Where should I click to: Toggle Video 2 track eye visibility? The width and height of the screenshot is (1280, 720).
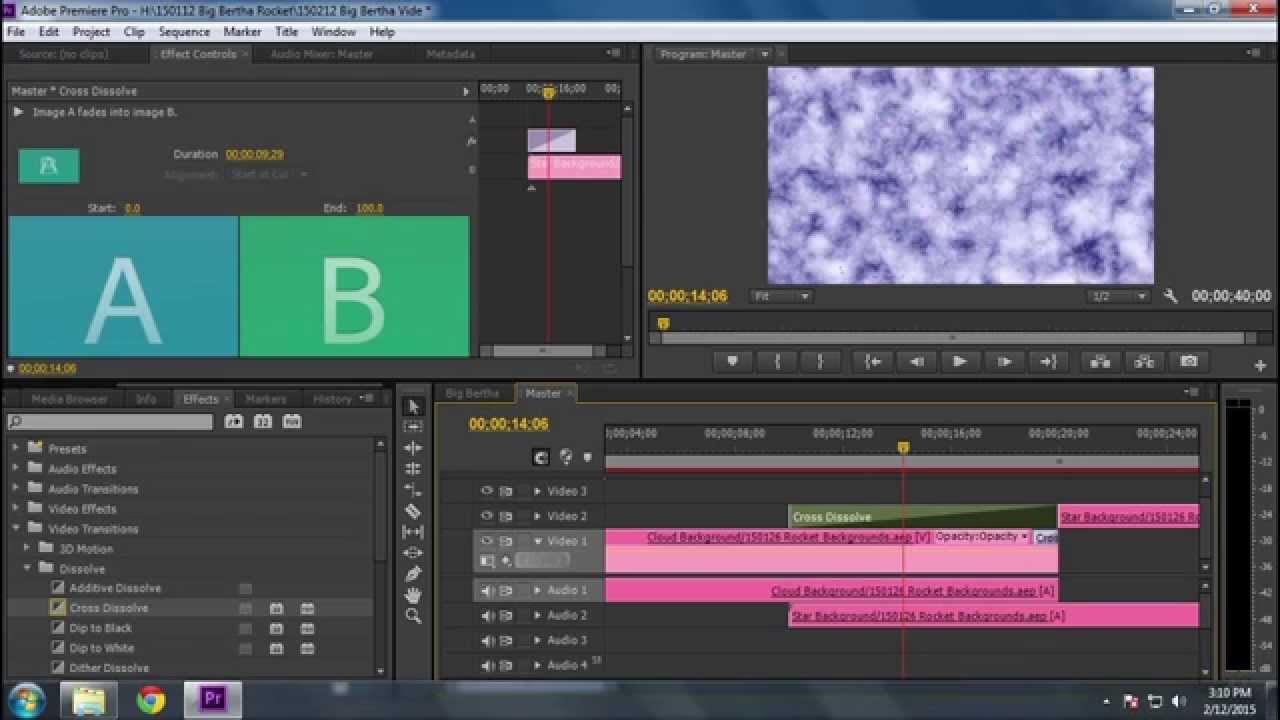(487, 516)
